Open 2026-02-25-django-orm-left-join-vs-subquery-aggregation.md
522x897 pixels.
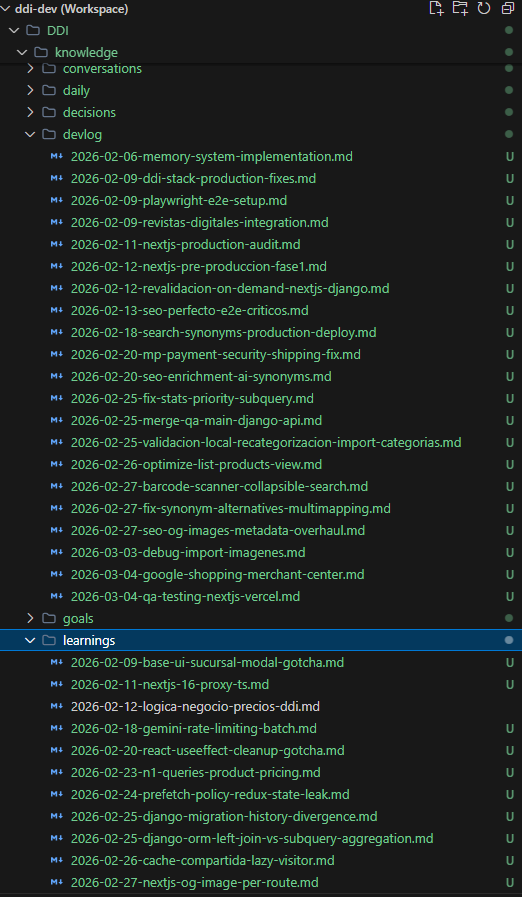coord(252,839)
